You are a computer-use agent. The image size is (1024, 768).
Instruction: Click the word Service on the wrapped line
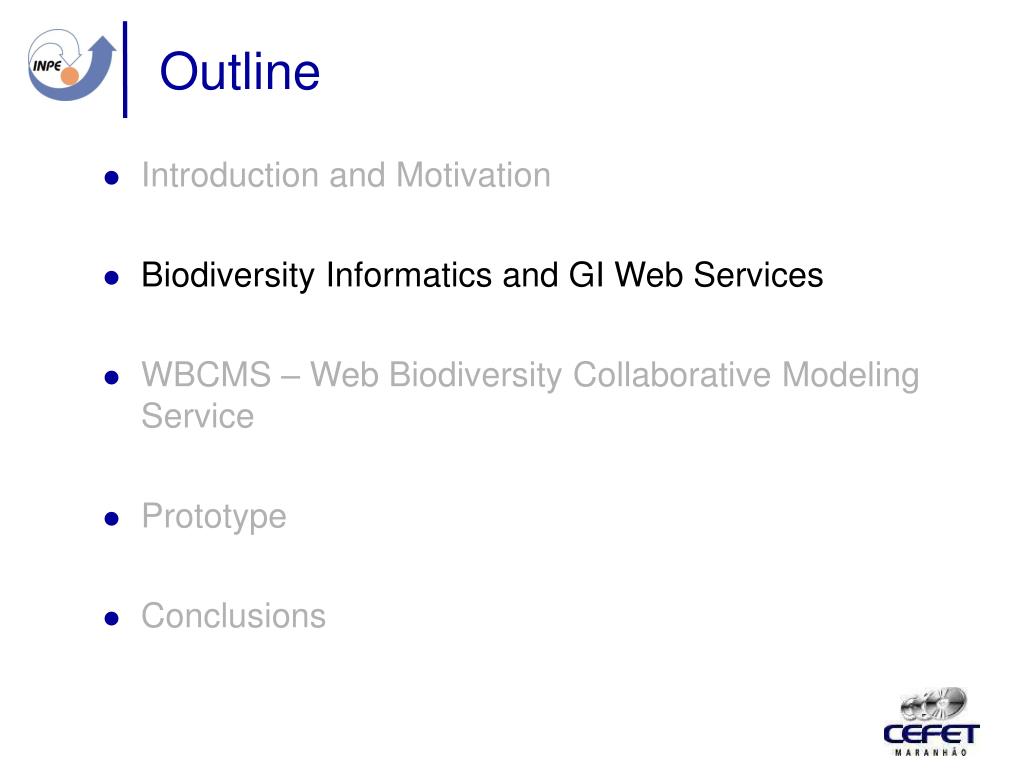(x=198, y=415)
